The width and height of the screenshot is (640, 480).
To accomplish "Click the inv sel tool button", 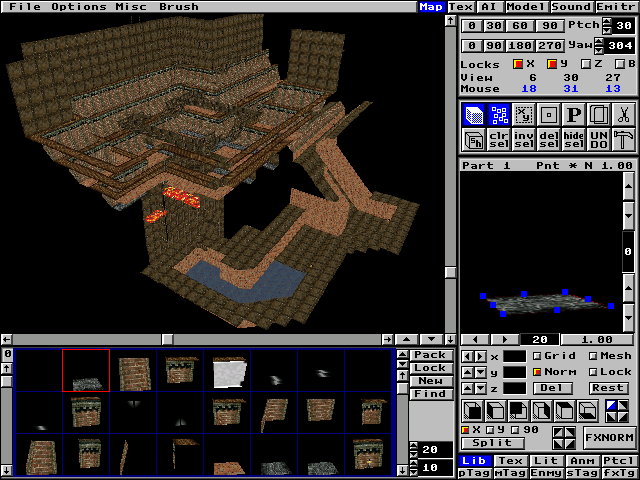I will coord(524,140).
